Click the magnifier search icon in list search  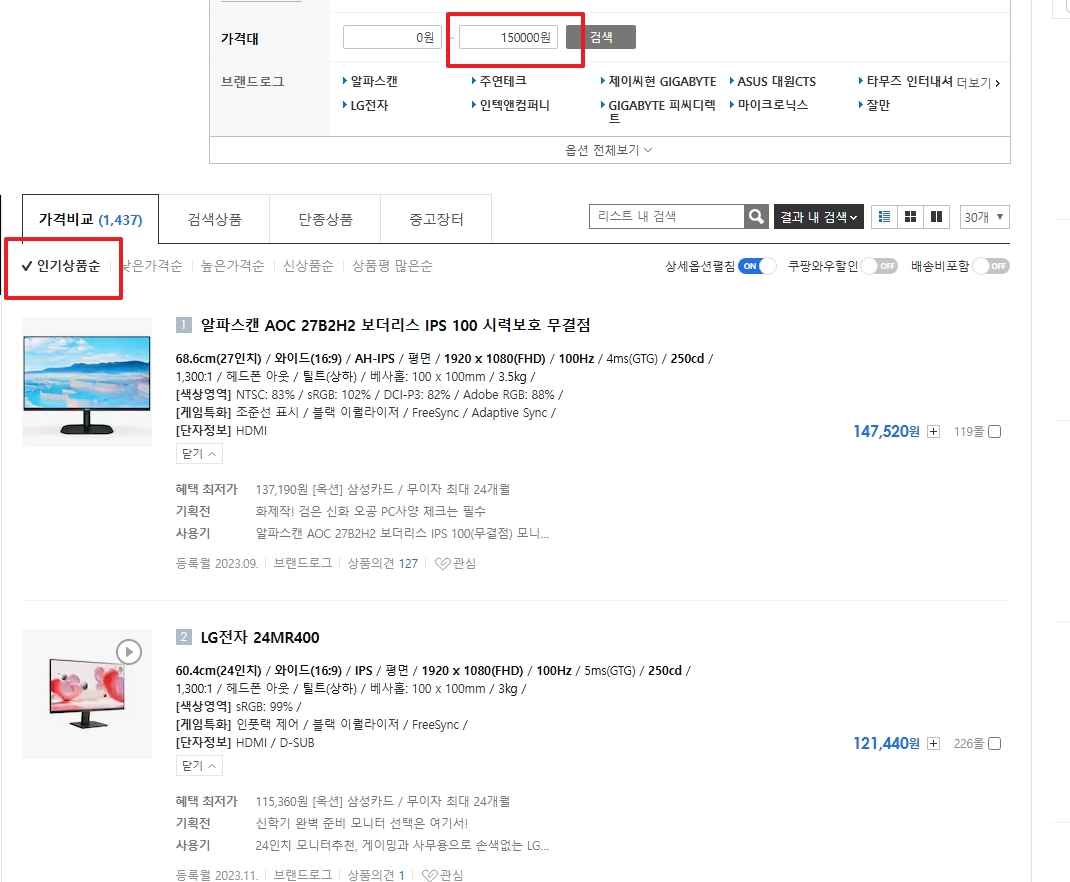coord(756,216)
